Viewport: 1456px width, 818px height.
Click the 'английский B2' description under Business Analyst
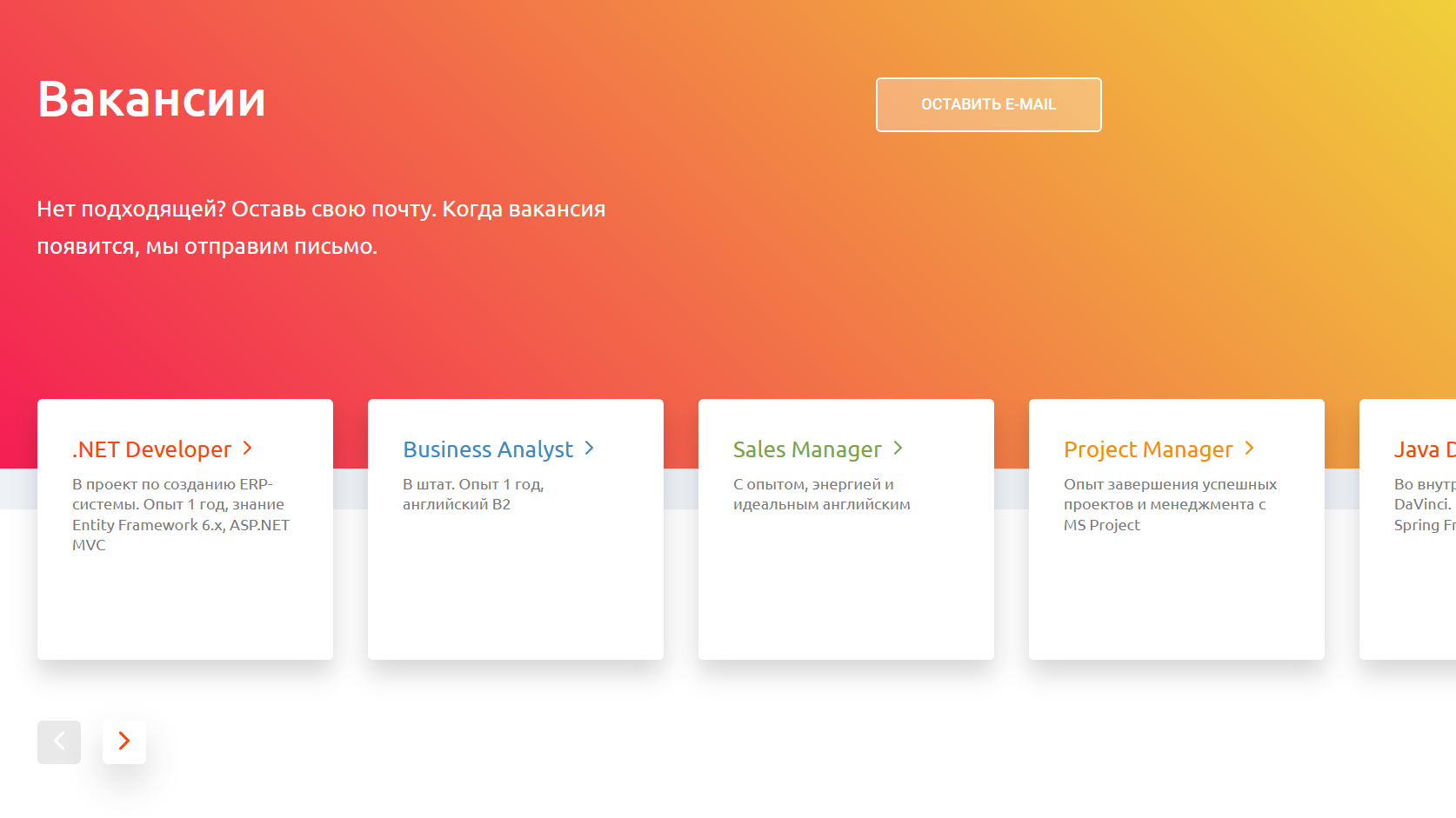pos(456,504)
